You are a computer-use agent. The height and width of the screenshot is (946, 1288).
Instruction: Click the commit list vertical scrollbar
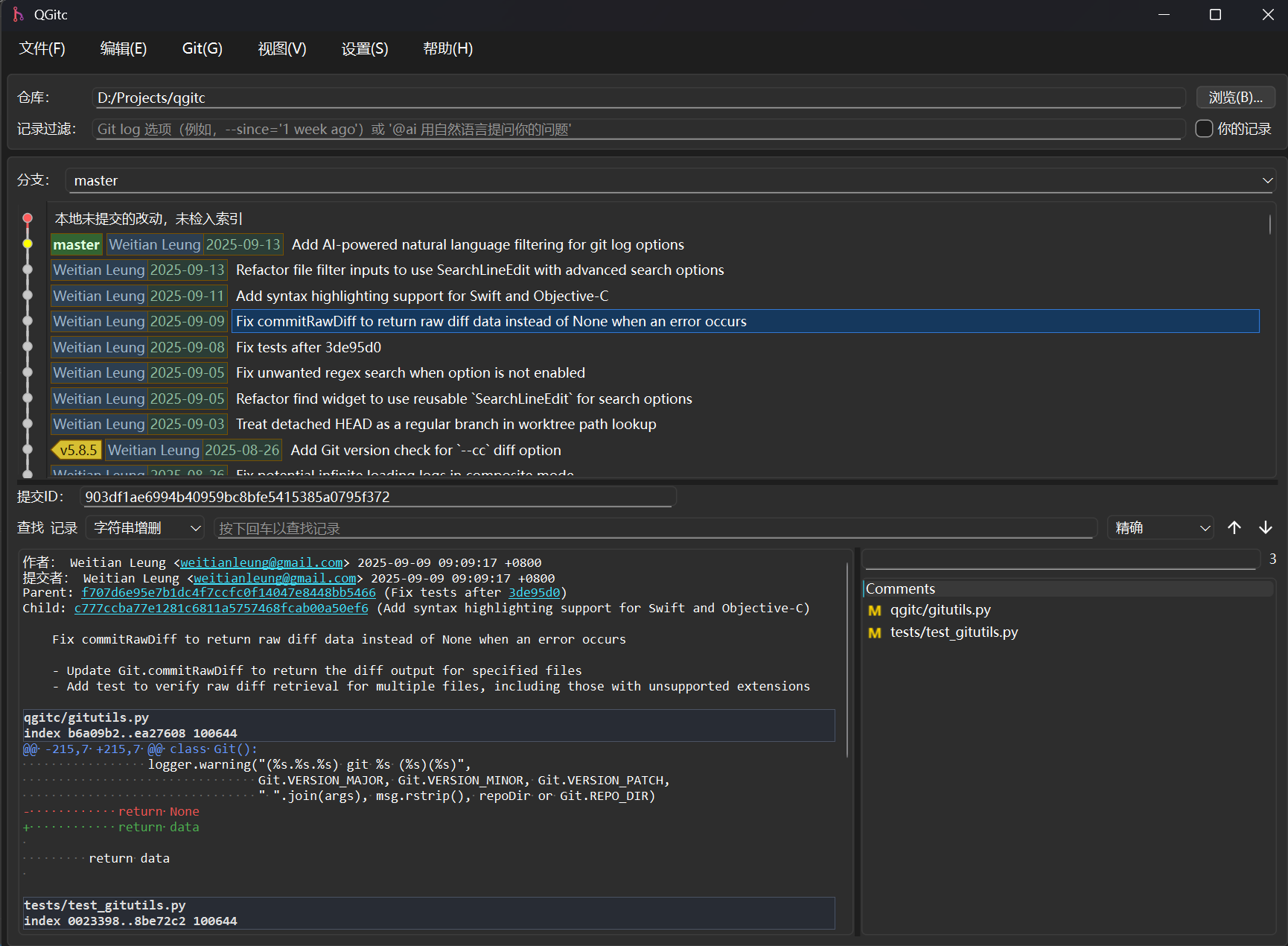point(1270,225)
